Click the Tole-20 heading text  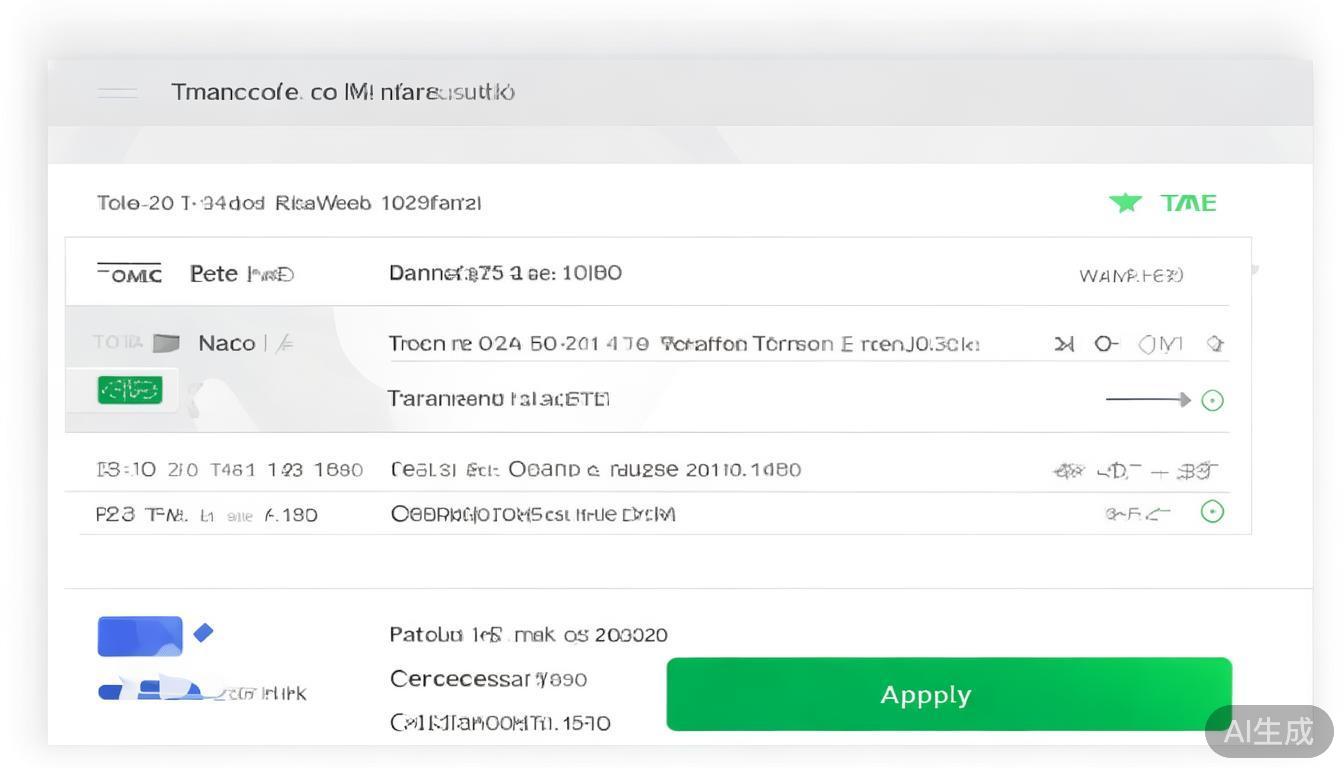(x=289, y=203)
